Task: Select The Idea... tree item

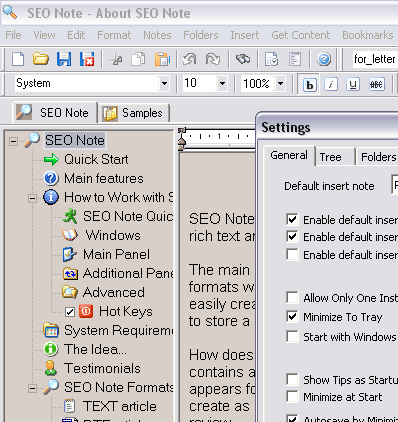Action: [x=95, y=349]
